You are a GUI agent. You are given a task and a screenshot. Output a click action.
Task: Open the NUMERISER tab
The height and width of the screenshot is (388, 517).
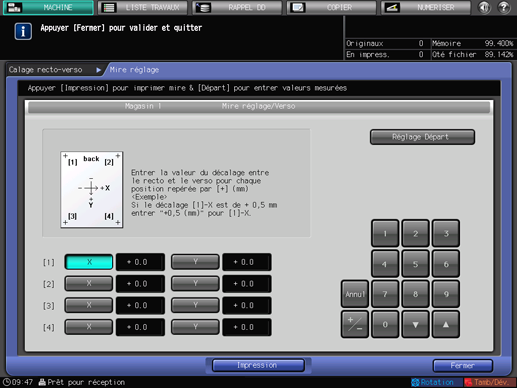(426, 7)
